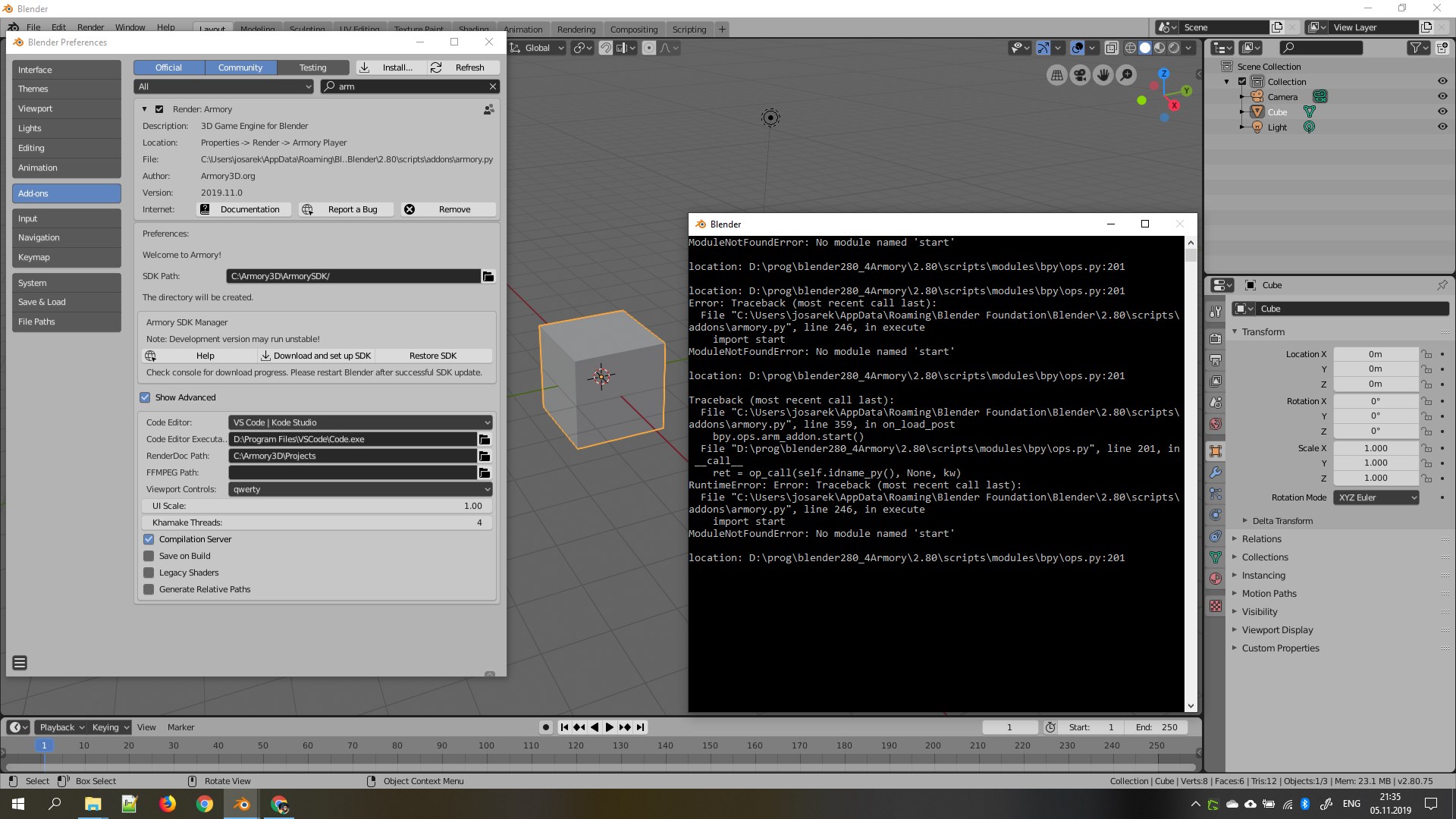This screenshot has width=1456, height=819.
Task: Switch to the Community add-ons tab
Action: coord(240,67)
